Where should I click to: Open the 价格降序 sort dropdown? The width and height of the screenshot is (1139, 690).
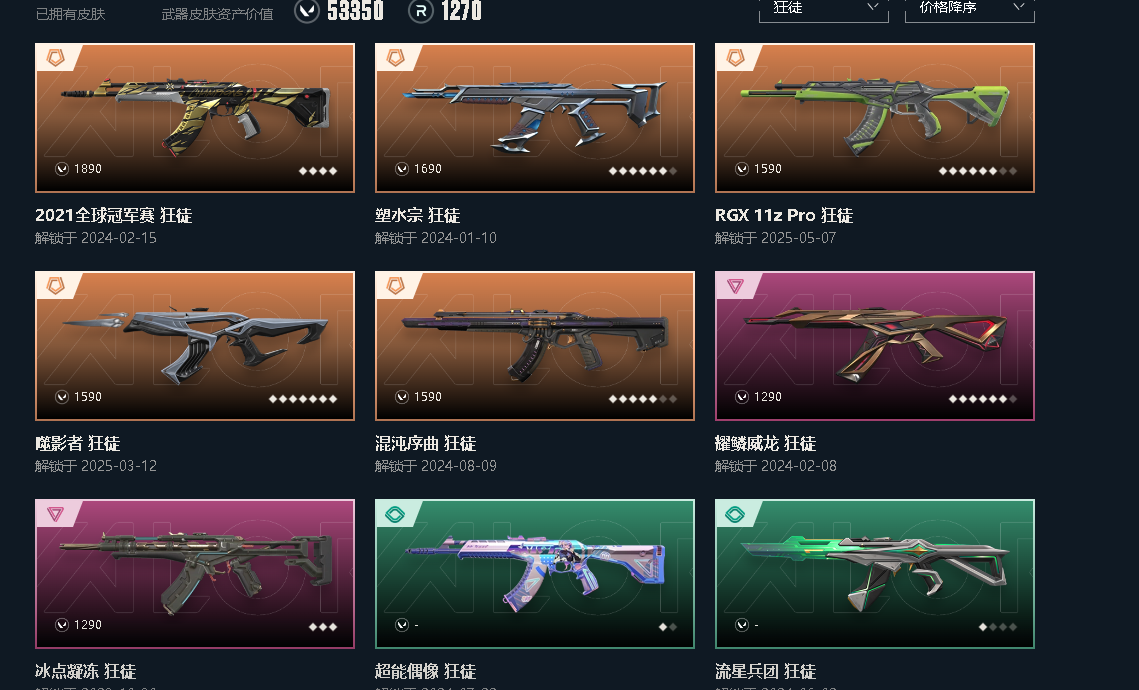(970, 10)
